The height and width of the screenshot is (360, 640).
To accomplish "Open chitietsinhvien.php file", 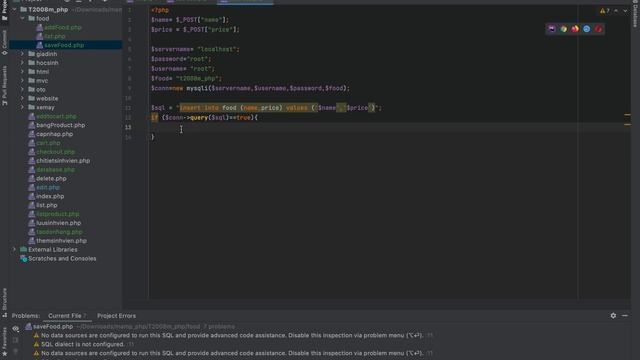I will coord(63,161).
